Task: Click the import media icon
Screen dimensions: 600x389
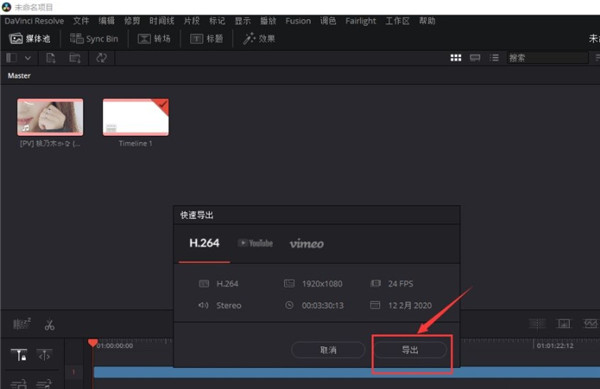Action: (x=51, y=58)
